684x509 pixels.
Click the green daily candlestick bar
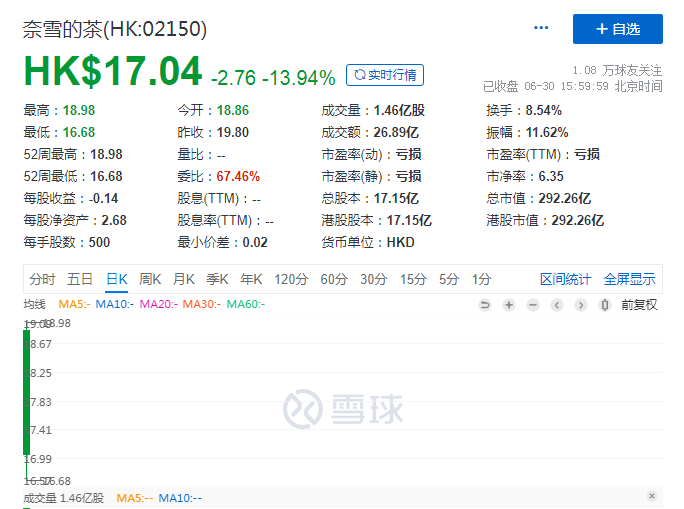27,393
